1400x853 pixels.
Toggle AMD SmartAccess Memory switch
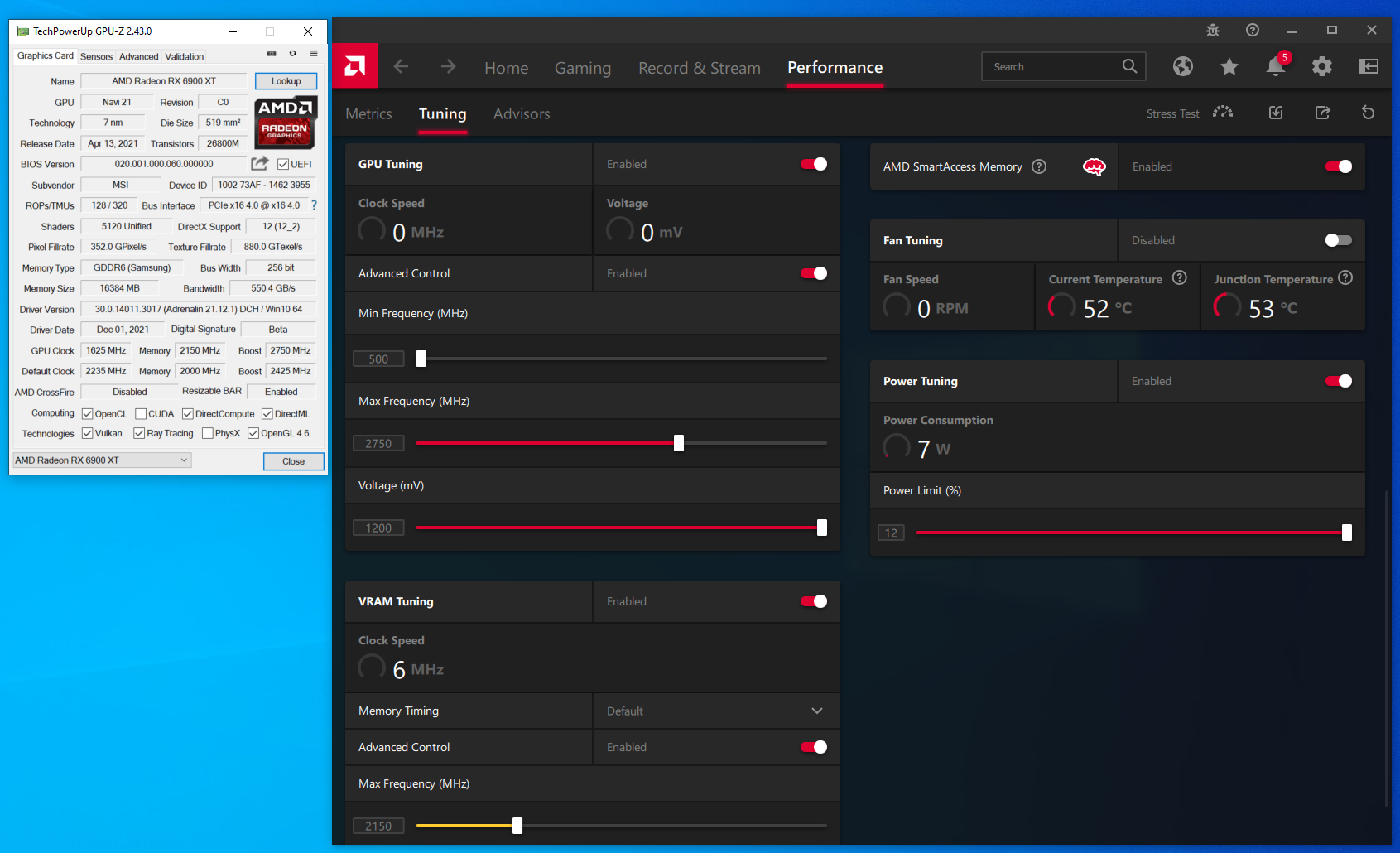point(1339,166)
